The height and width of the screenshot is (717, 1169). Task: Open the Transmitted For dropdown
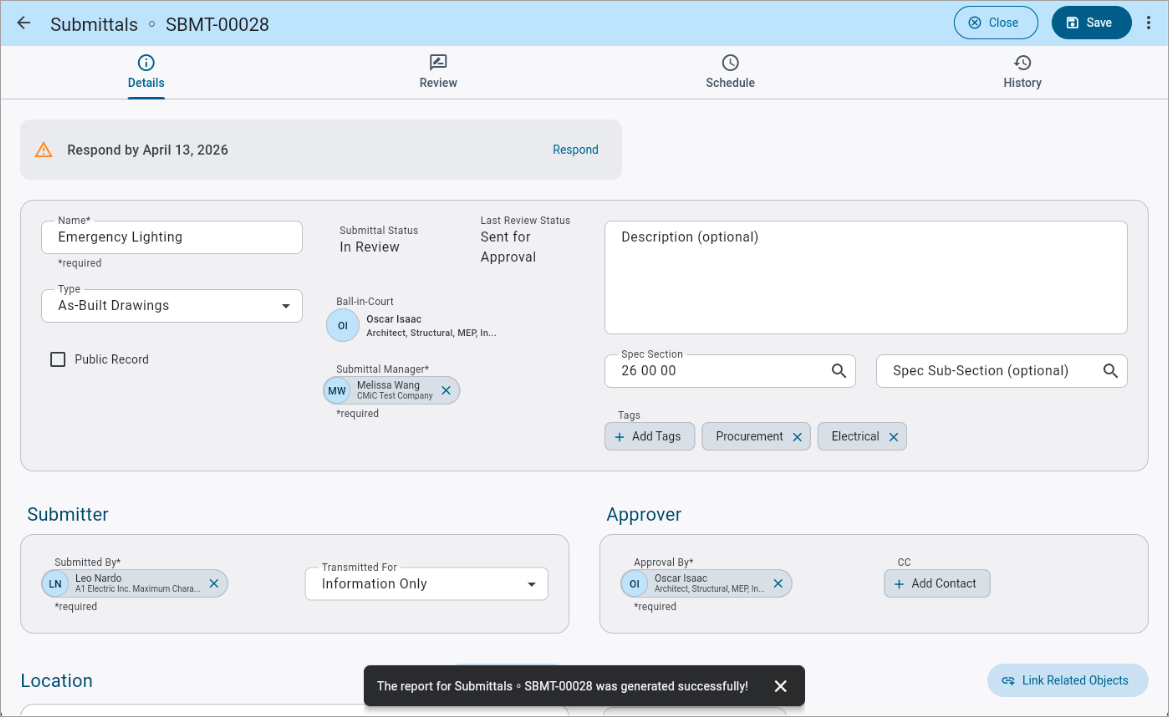(x=426, y=584)
